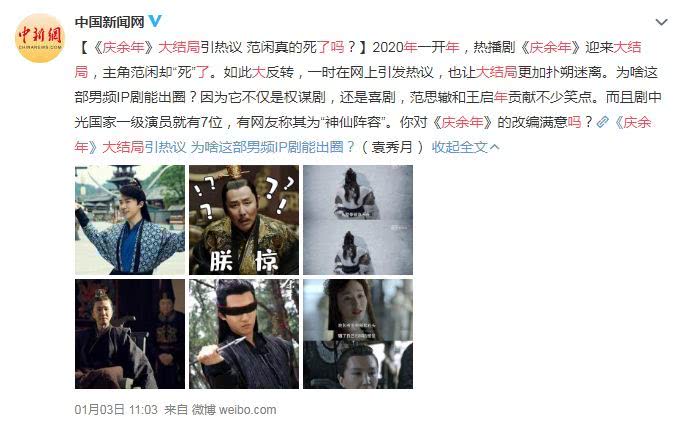
Task: Open thumbnail of man in blue robe
Action: [x=130, y=220]
